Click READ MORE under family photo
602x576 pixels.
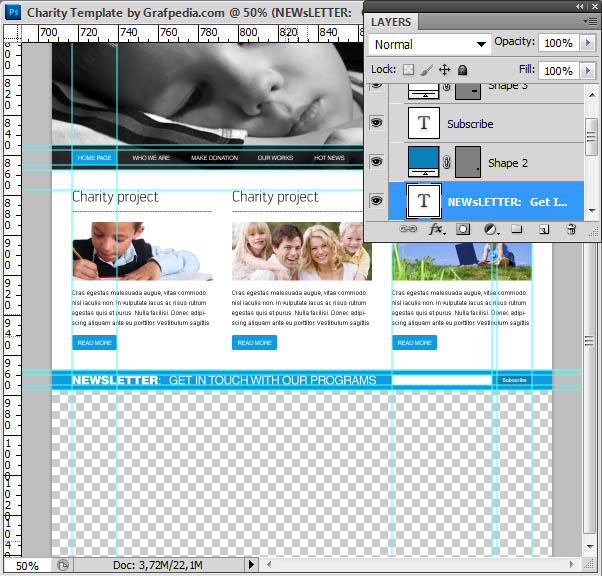254,343
